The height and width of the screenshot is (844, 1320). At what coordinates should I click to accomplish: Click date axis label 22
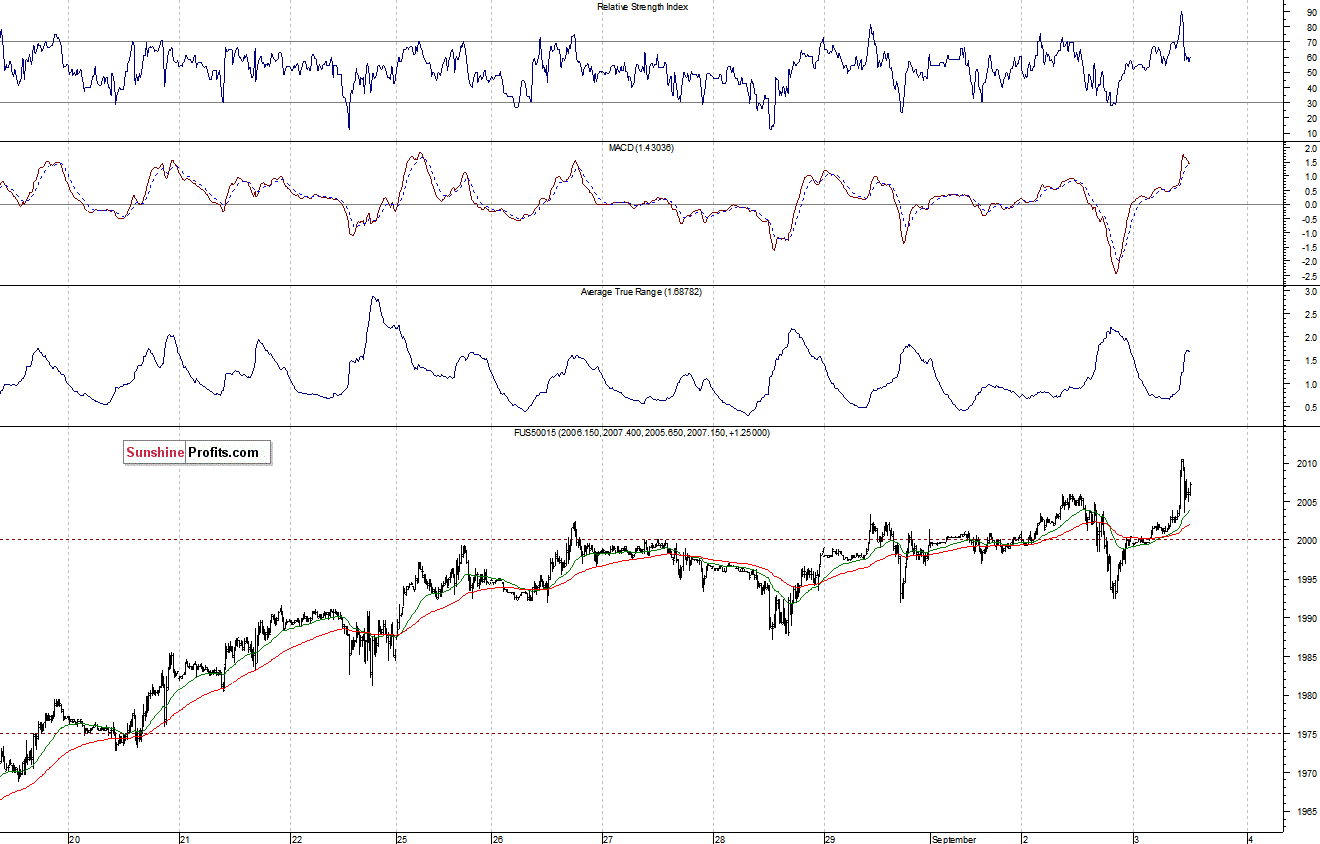tap(297, 840)
